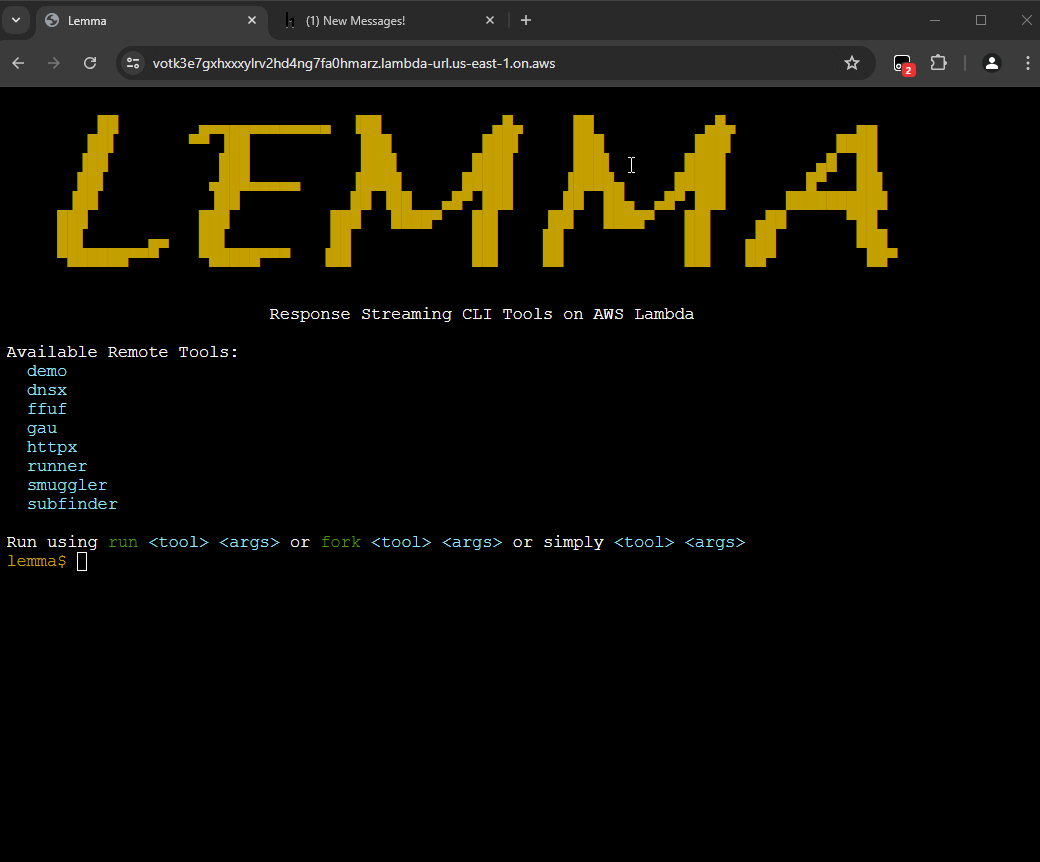This screenshot has width=1040, height=862.
Task: Reload the Lemma page
Action: coord(90,63)
